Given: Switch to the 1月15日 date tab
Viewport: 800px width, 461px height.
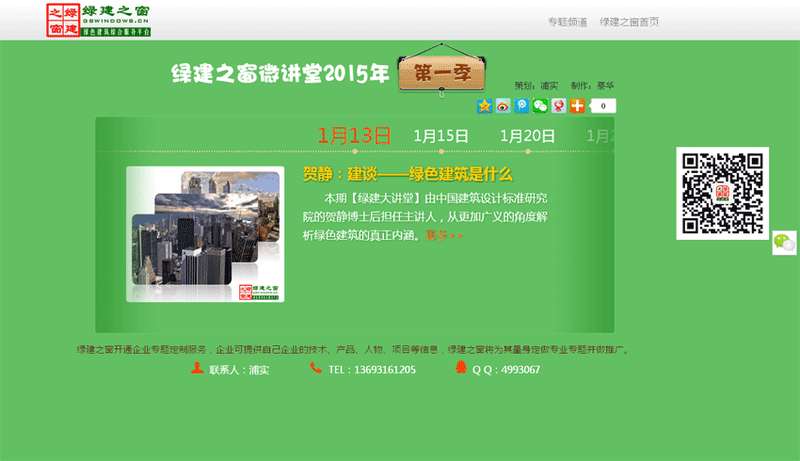Looking at the screenshot, I should tap(441, 135).
